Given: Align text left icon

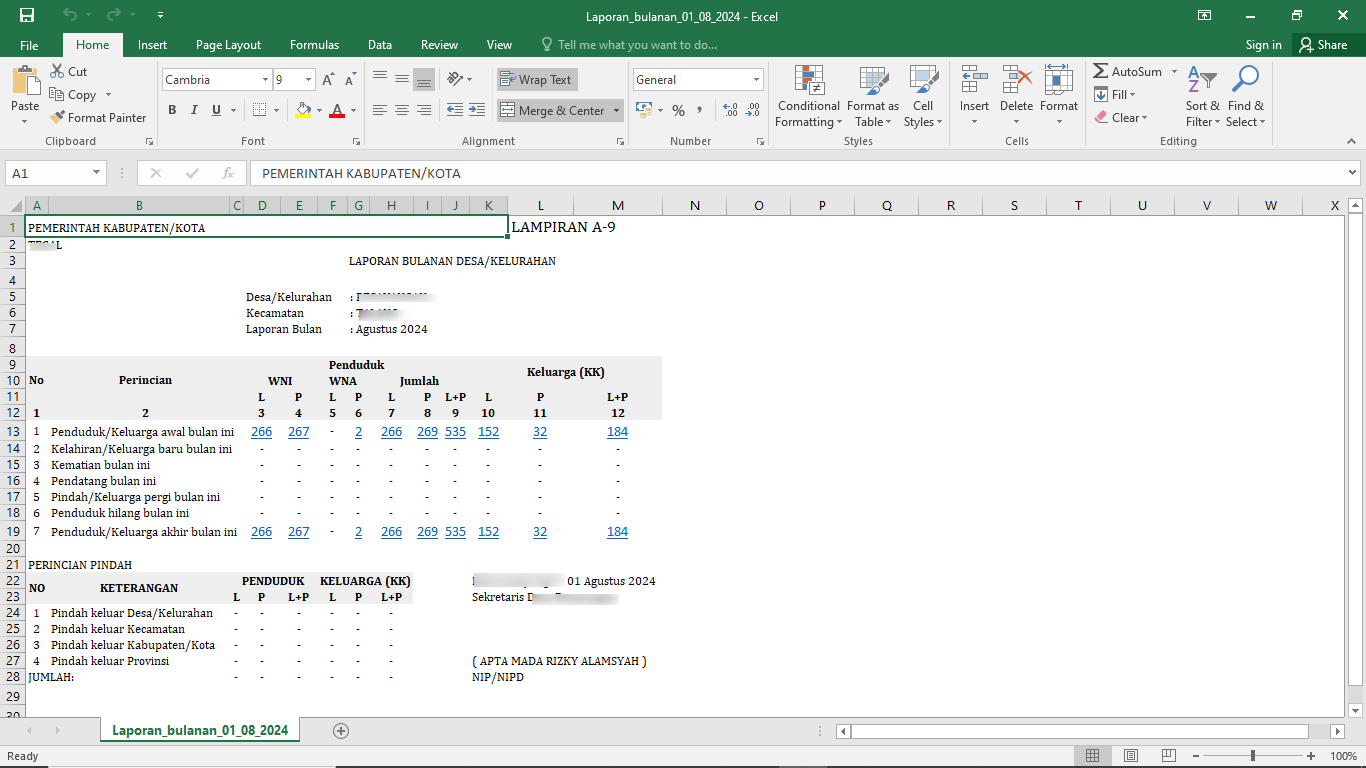Looking at the screenshot, I should 380,110.
